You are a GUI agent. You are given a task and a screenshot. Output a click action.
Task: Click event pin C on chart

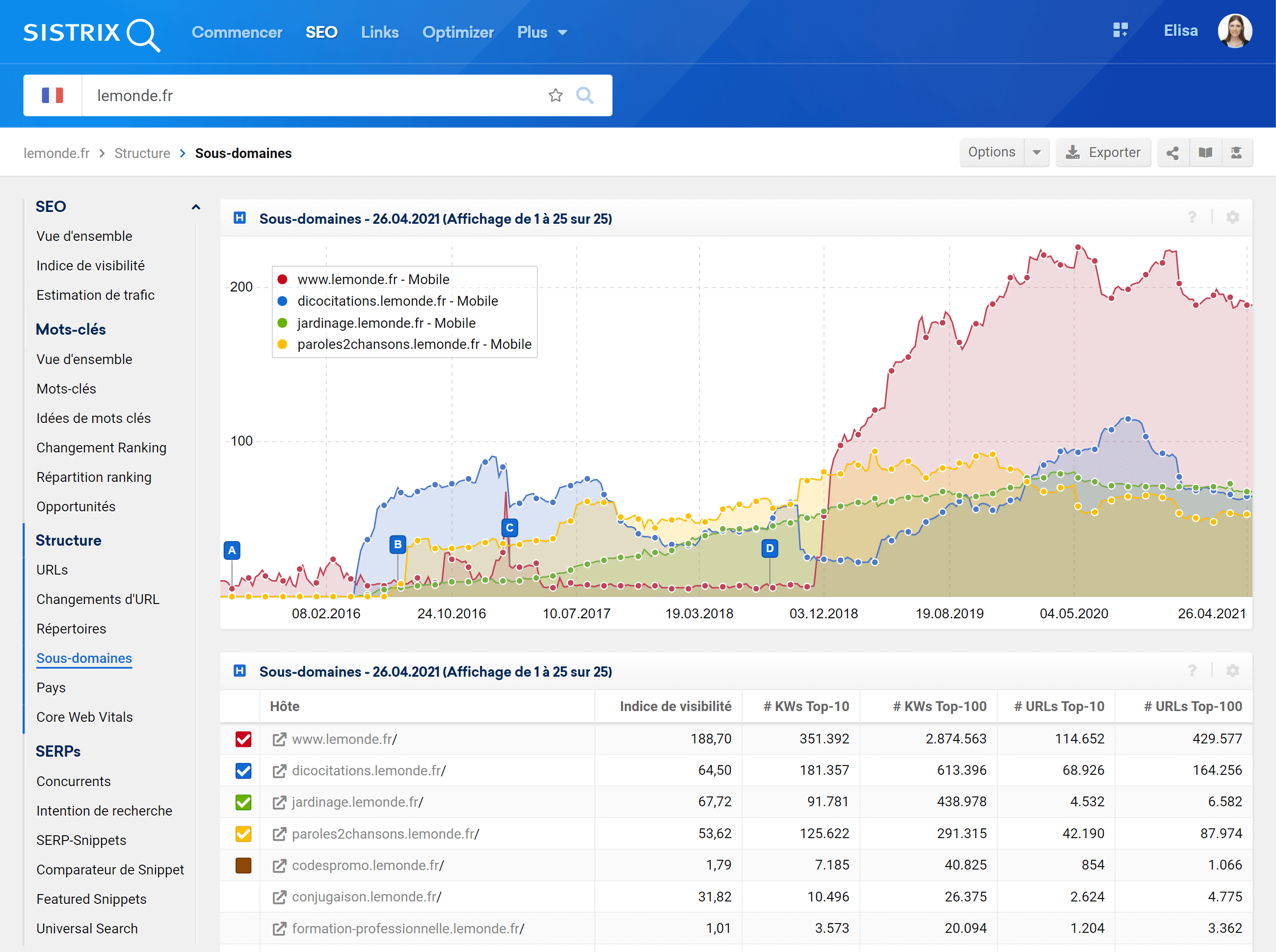tap(509, 528)
